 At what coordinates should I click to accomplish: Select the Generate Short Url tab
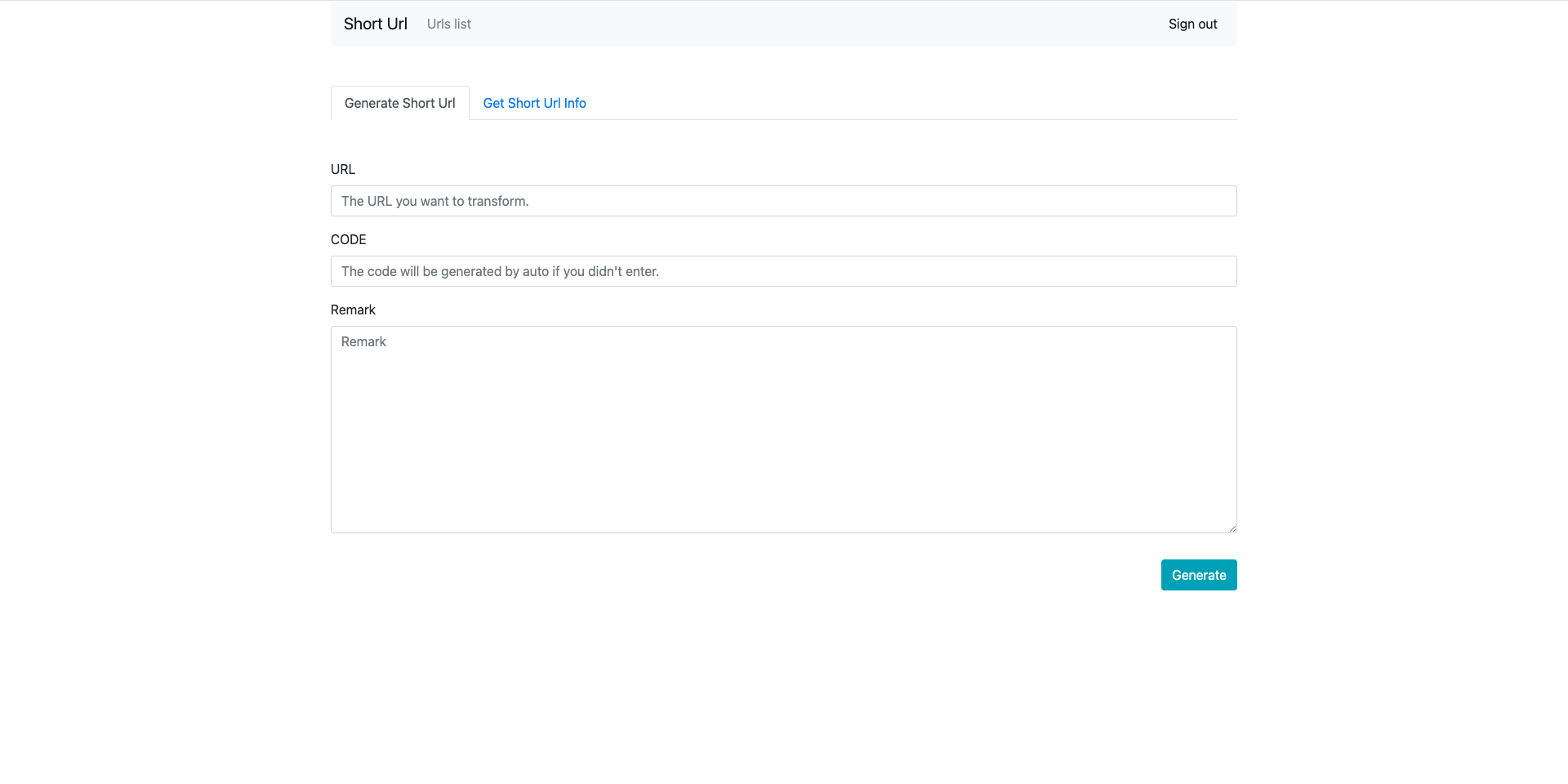click(x=400, y=103)
